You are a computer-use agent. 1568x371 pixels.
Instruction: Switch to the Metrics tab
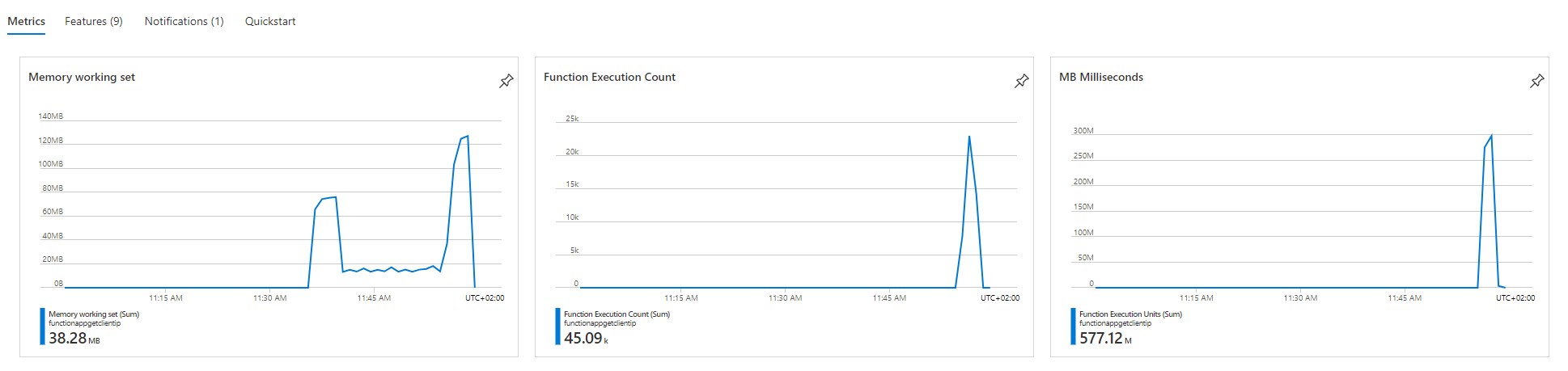[27, 22]
